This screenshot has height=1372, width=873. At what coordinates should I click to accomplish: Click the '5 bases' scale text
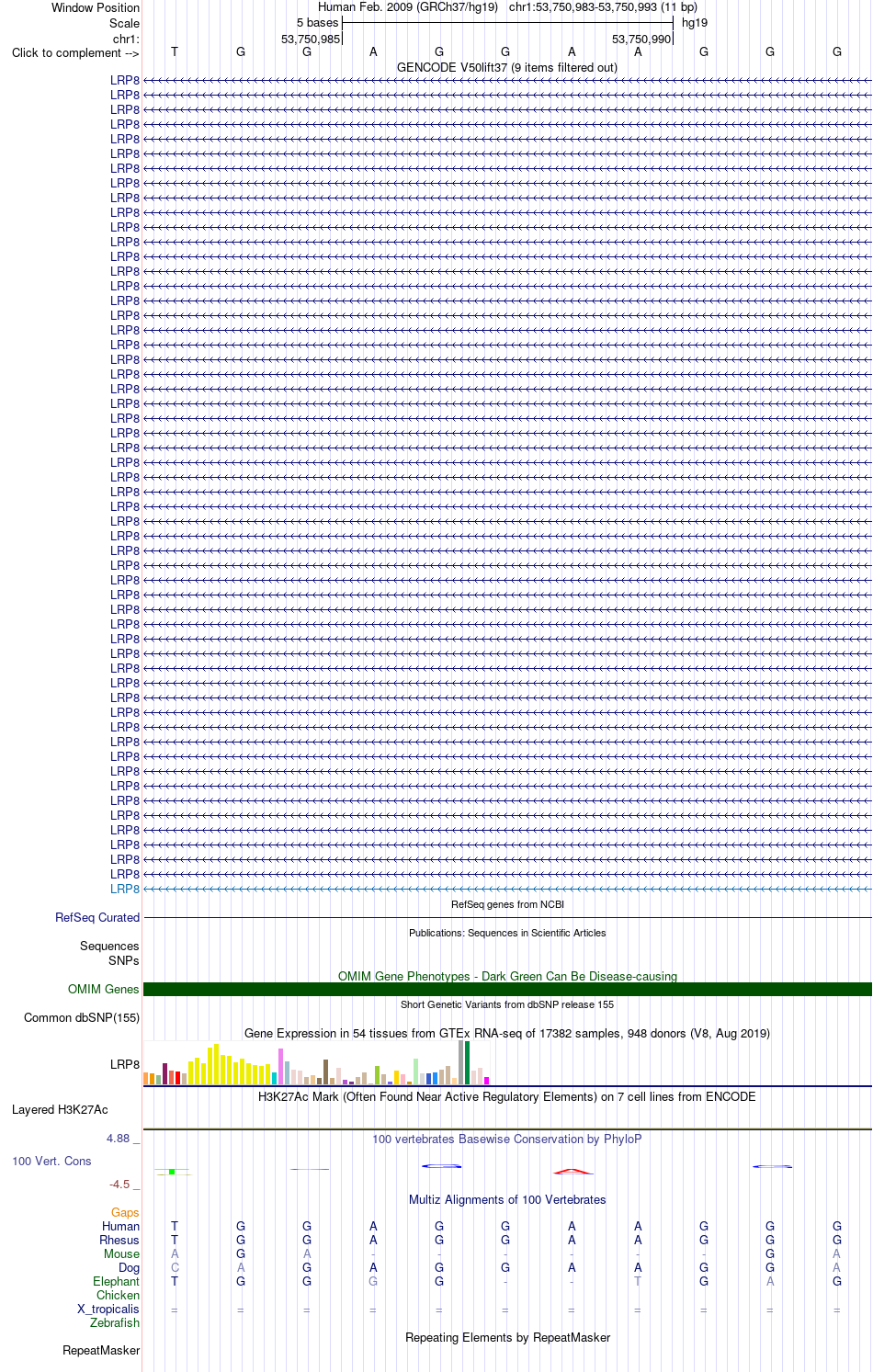coord(317,22)
